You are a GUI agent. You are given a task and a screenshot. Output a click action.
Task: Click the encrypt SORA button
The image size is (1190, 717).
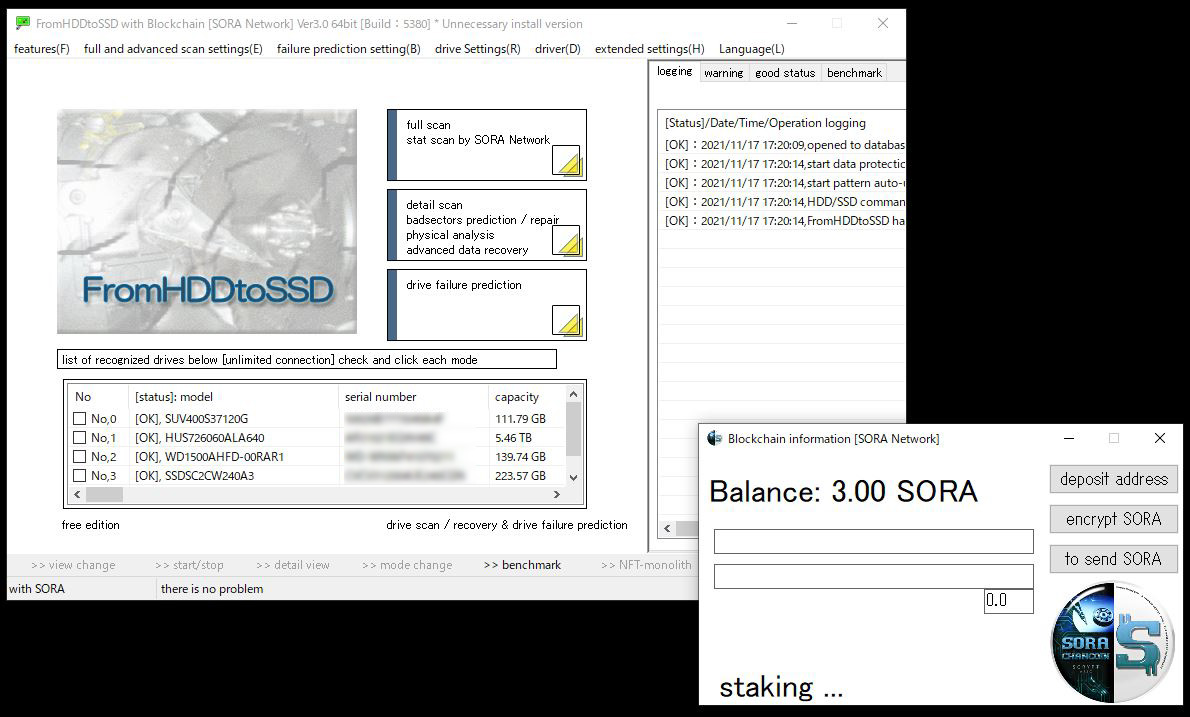(x=1113, y=519)
